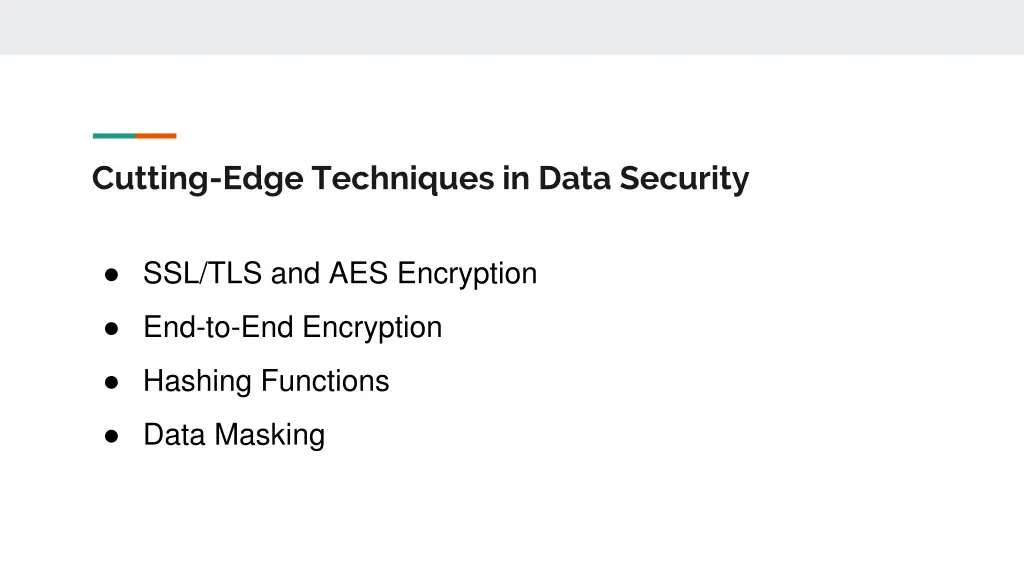Viewport: 1024px width, 576px height.
Task: Click the gray header bar above the slide
Action: point(512,26)
